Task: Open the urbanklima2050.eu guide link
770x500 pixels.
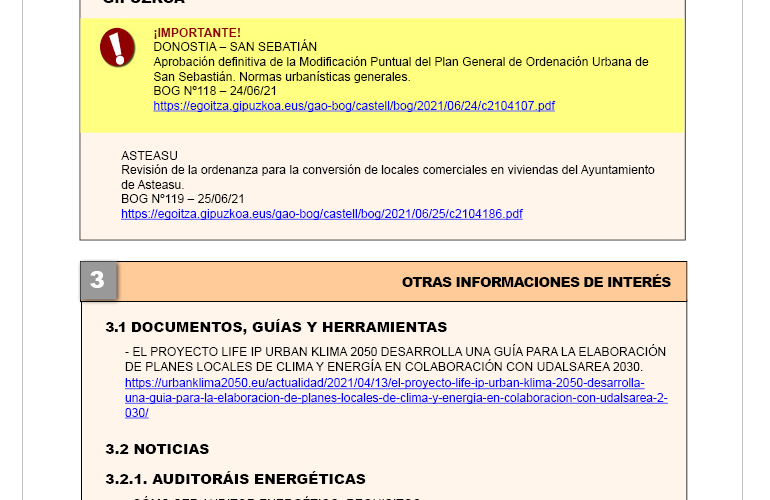Action: (x=396, y=398)
